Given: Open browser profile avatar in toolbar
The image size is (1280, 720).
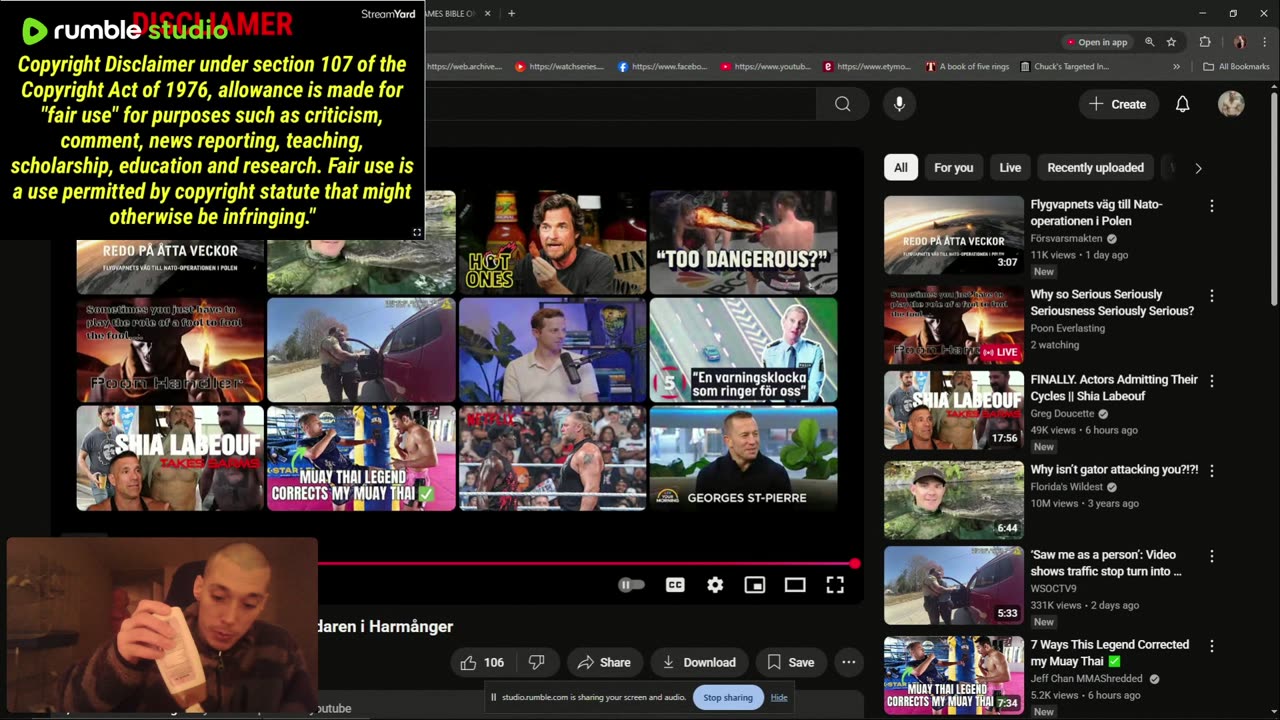Looking at the screenshot, I should tap(1240, 42).
